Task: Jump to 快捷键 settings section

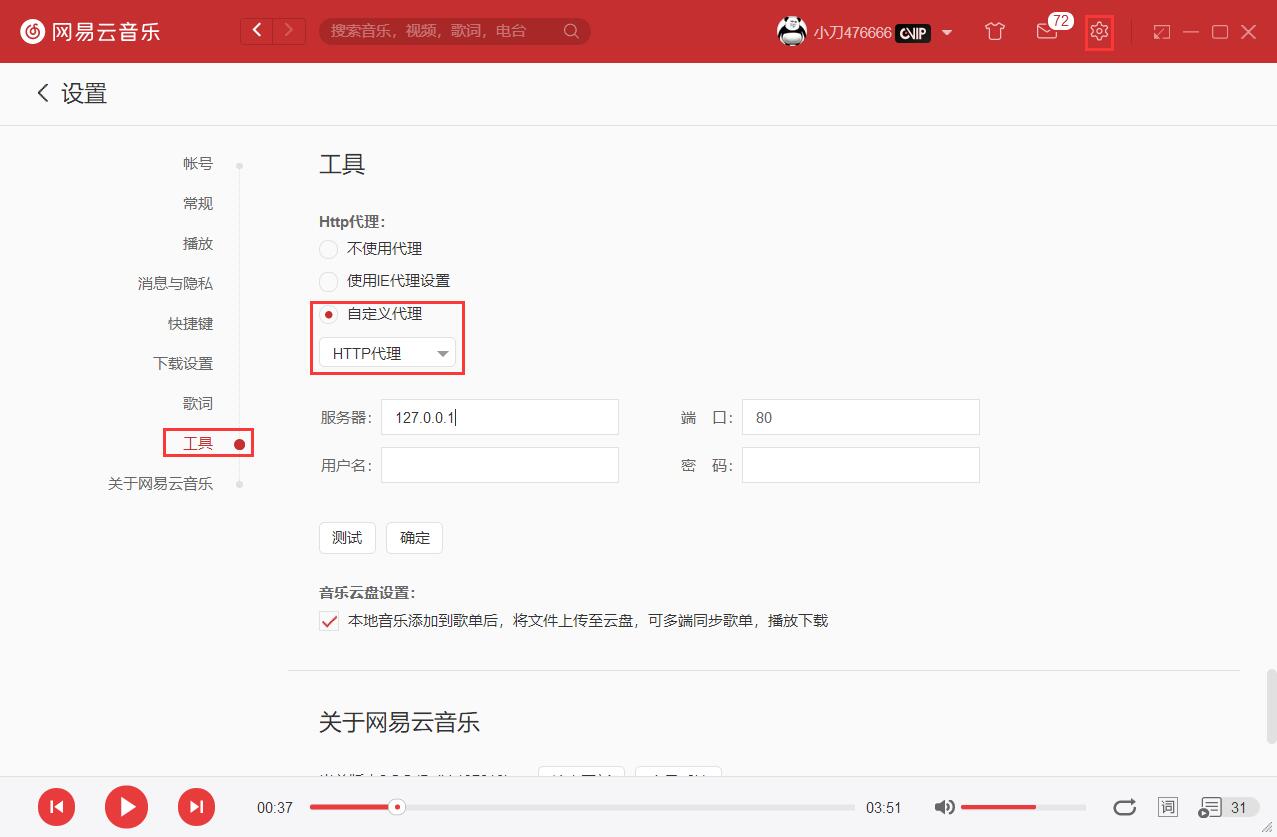Action: [x=190, y=324]
